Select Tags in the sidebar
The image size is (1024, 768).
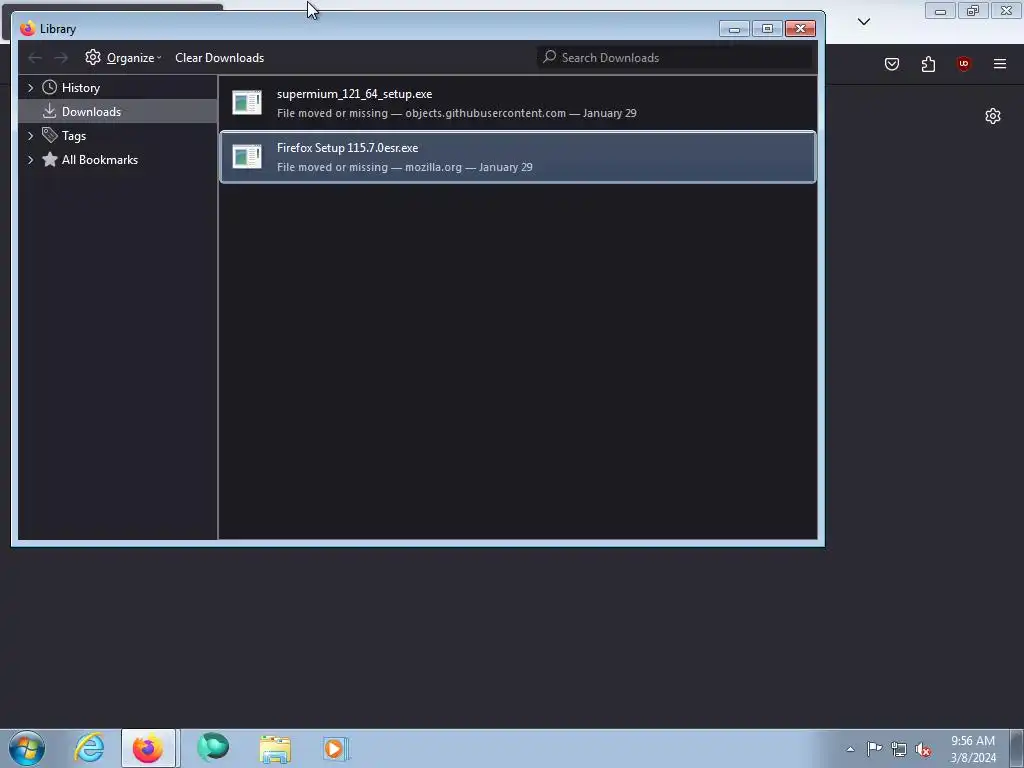point(74,136)
